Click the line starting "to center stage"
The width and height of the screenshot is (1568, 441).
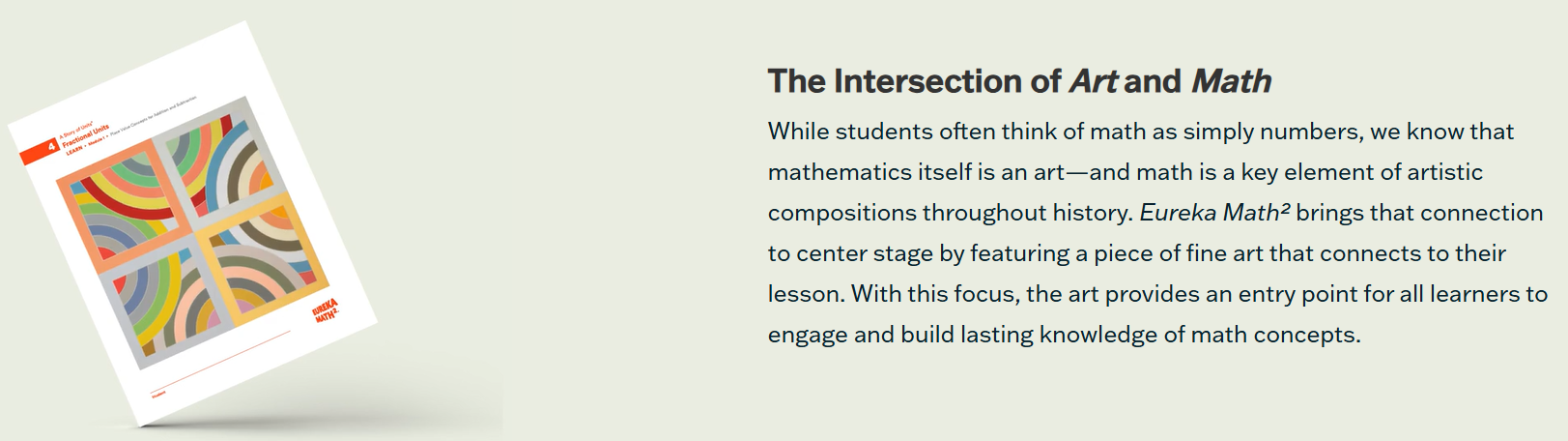(1137, 253)
